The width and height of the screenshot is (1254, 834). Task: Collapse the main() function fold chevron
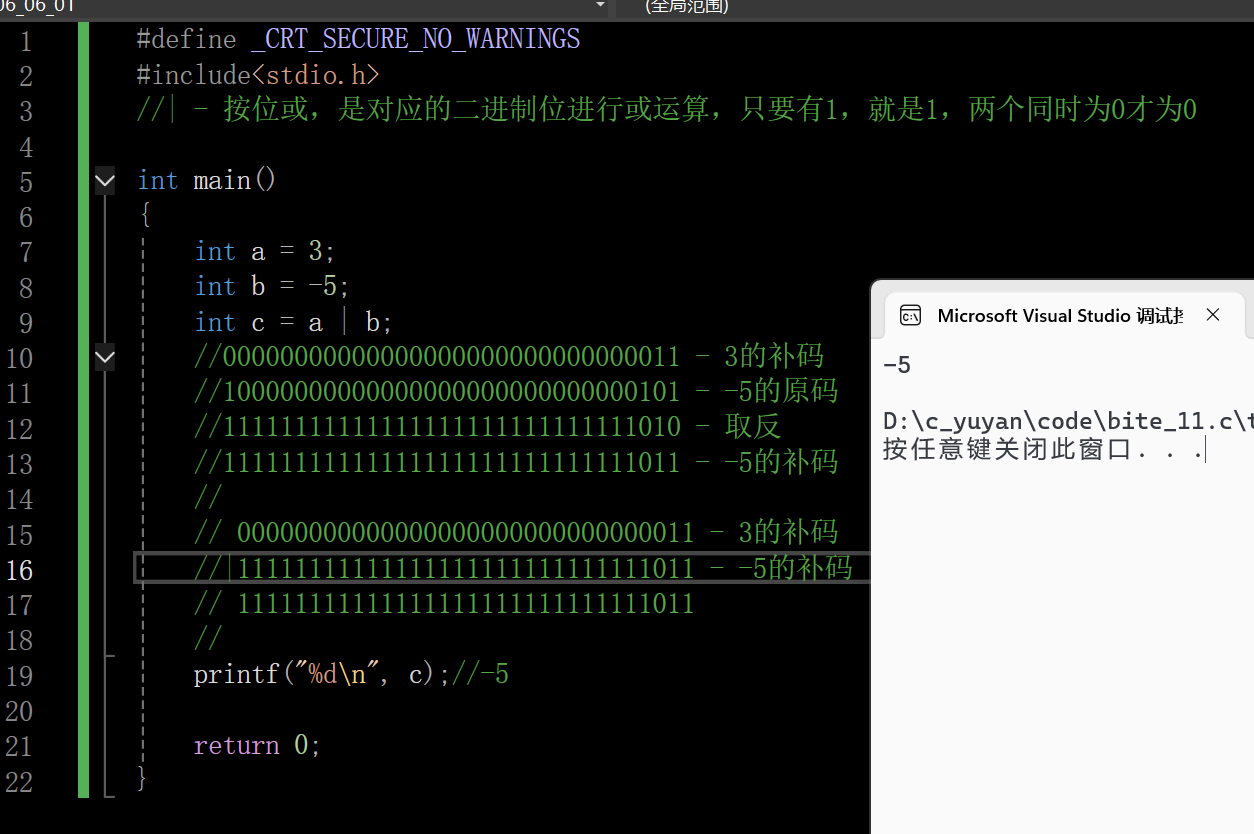[x=105, y=181]
